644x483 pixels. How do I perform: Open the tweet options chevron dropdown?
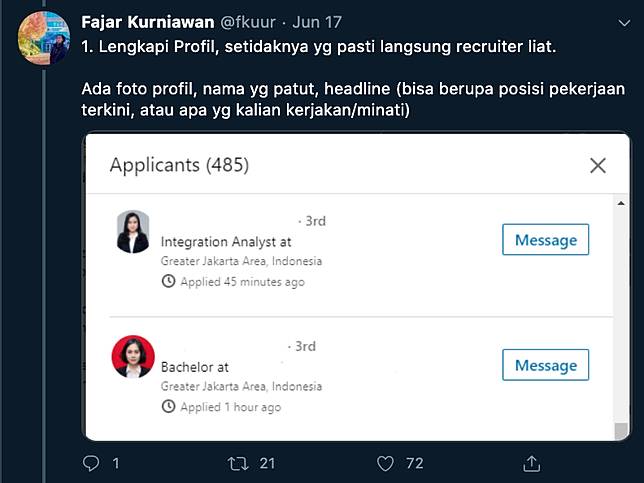click(x=624, y=23)
